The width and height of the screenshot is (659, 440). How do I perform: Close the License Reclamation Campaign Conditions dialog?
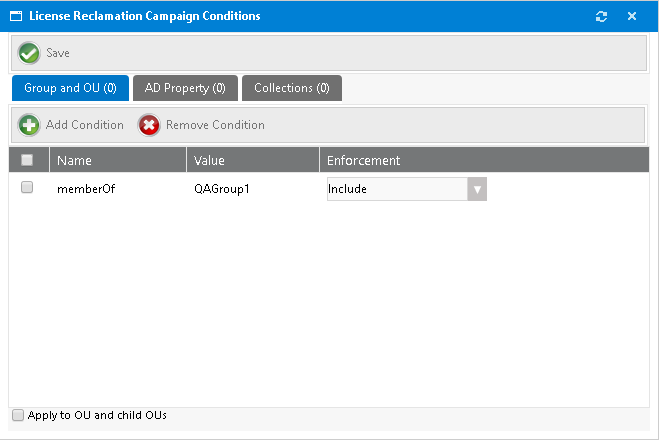coord(631,16)
